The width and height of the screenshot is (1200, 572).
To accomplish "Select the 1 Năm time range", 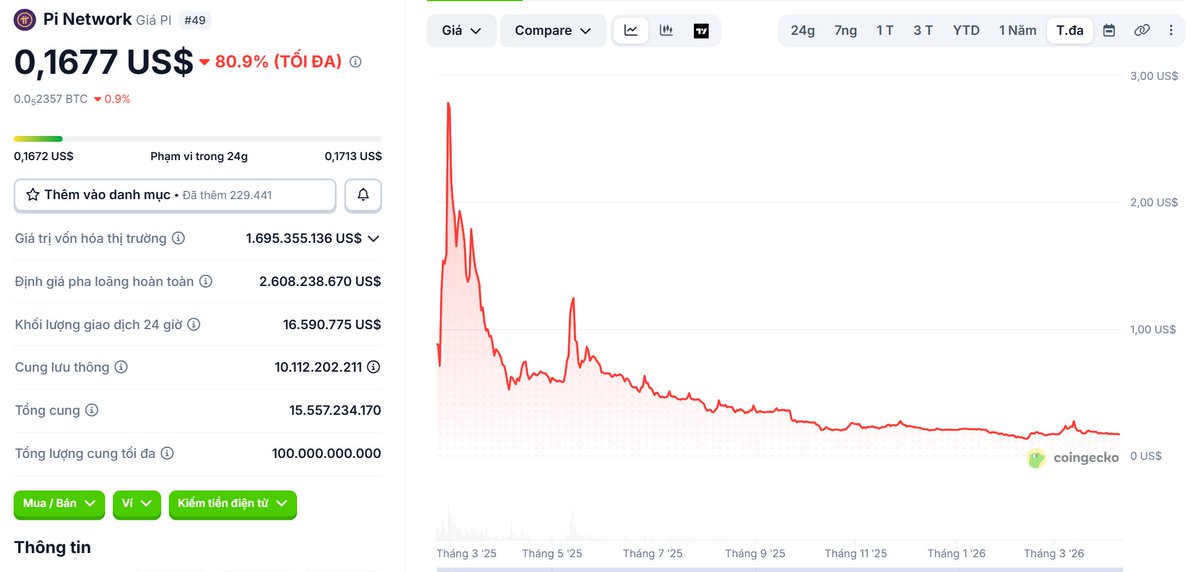I will click(x=1017, y=30).
